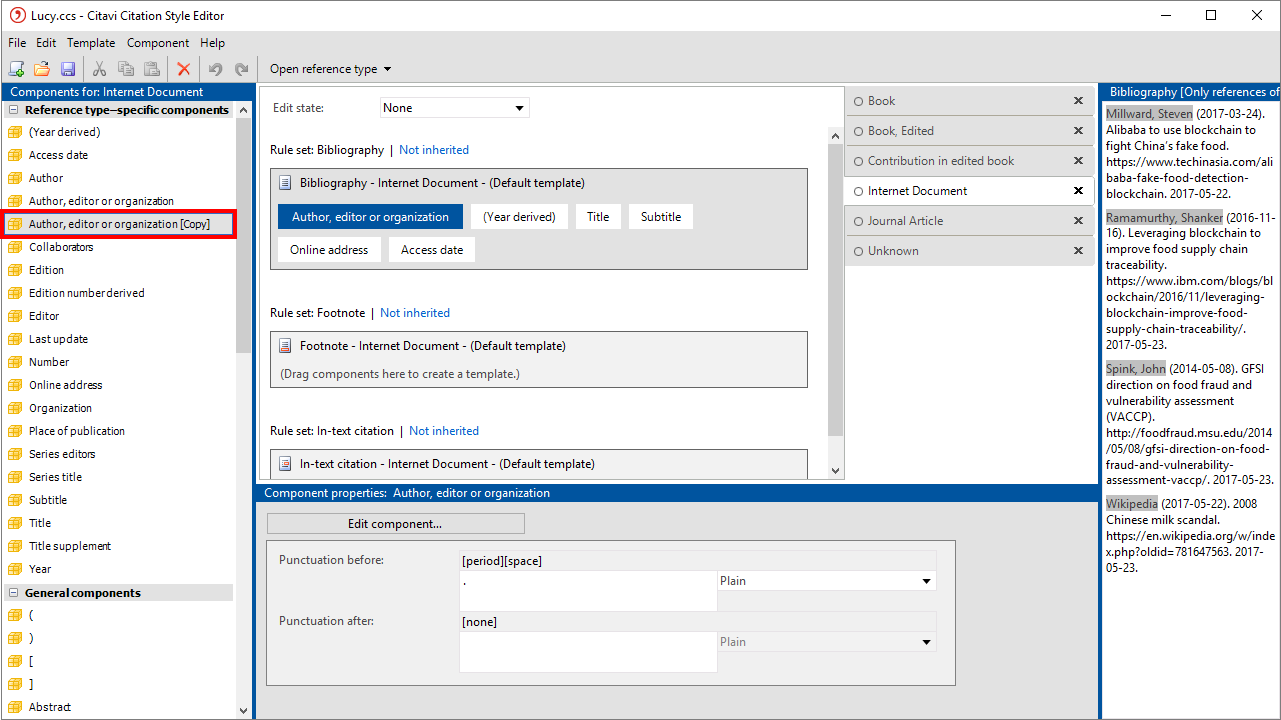The height and width of the screenshot is (720, 1281).
Task: Click the Copy toolbar icon
Action: point(126,69)
